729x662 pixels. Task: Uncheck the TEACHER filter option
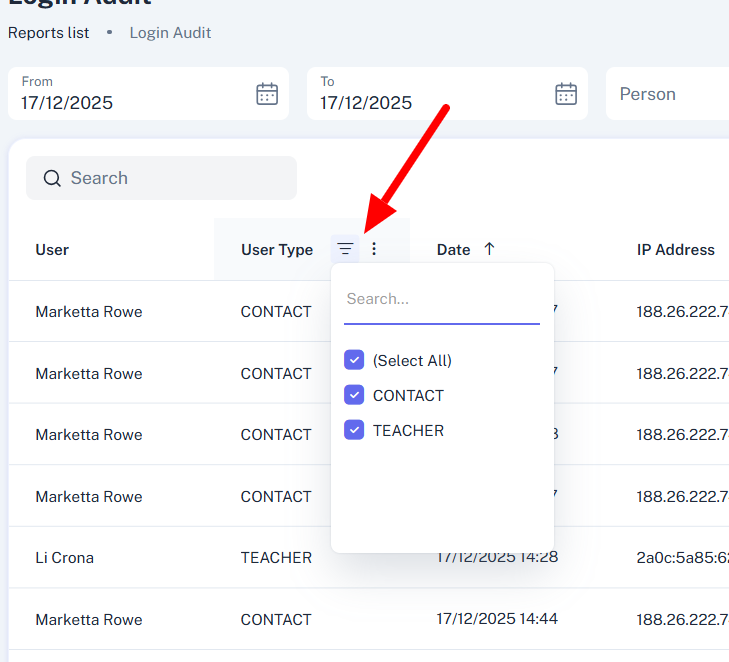[354, 430]
